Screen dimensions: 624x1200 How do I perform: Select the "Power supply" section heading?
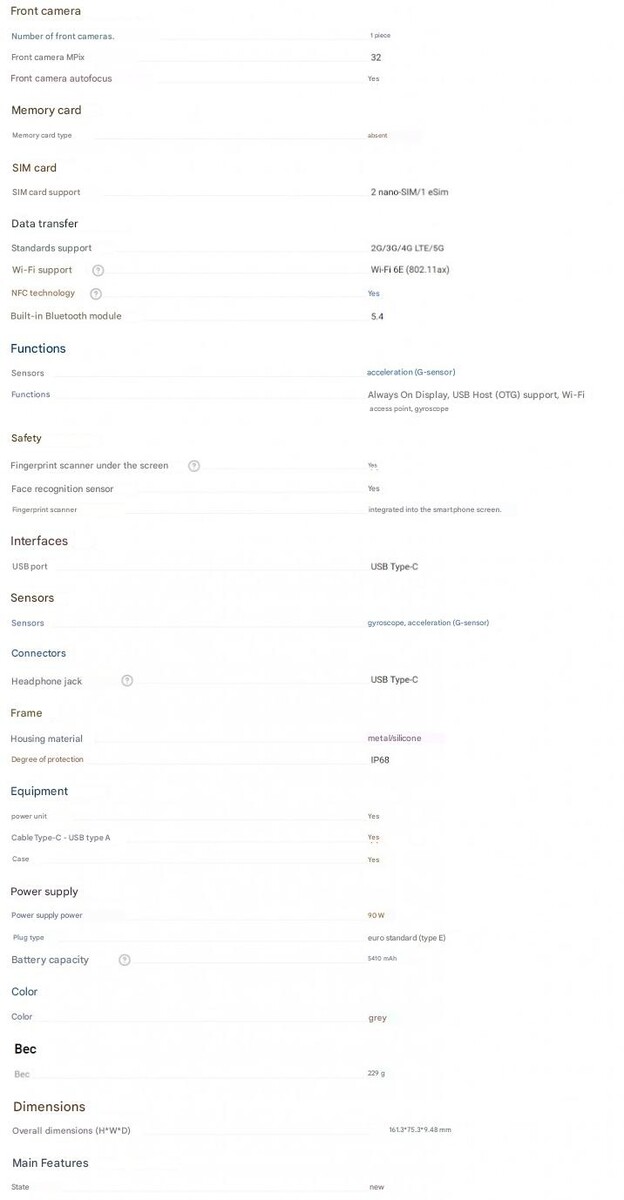tap(44, 892)
